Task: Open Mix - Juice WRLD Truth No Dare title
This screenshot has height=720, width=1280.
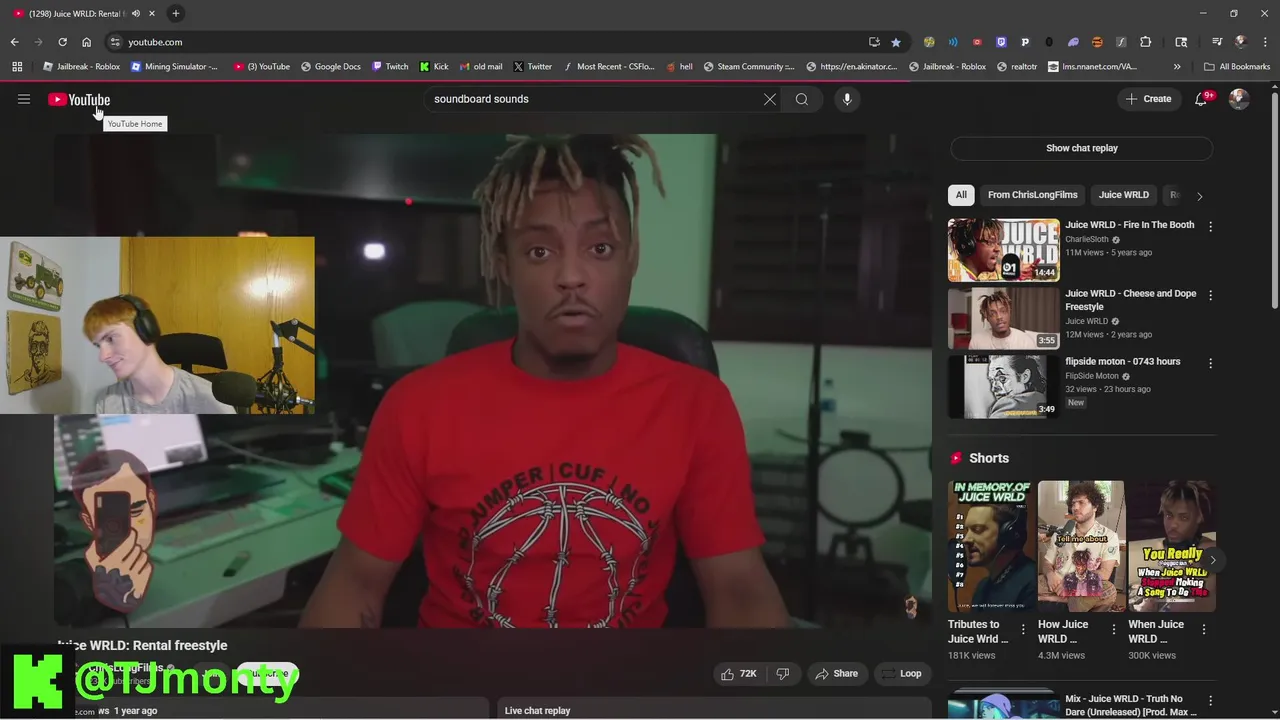Action: tap(1130, 706)
